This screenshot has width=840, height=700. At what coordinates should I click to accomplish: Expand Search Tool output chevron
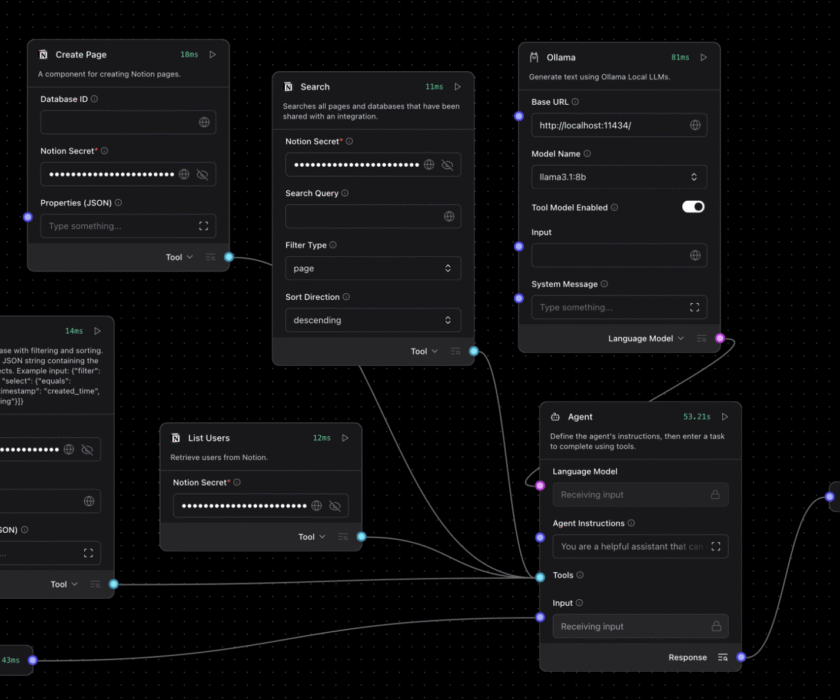(x=434, y=351)
